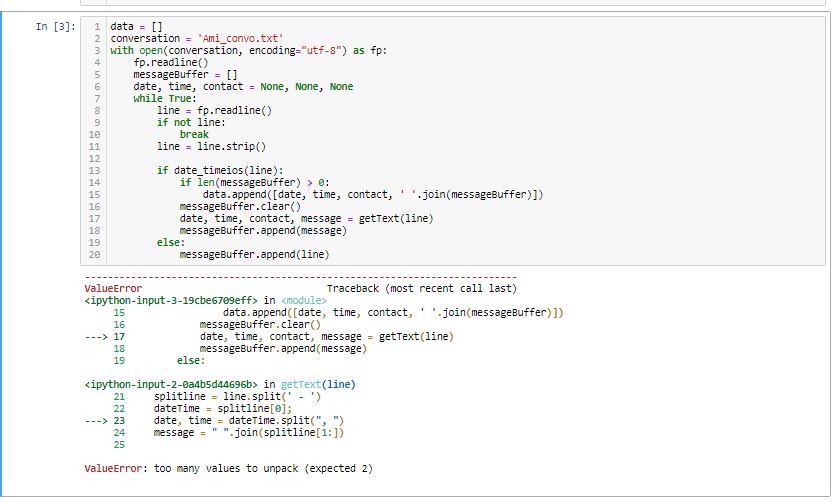Click the 'line = fp.readline()' line
The height and width of the screenshot is (502, 838).
coord(214,111)
